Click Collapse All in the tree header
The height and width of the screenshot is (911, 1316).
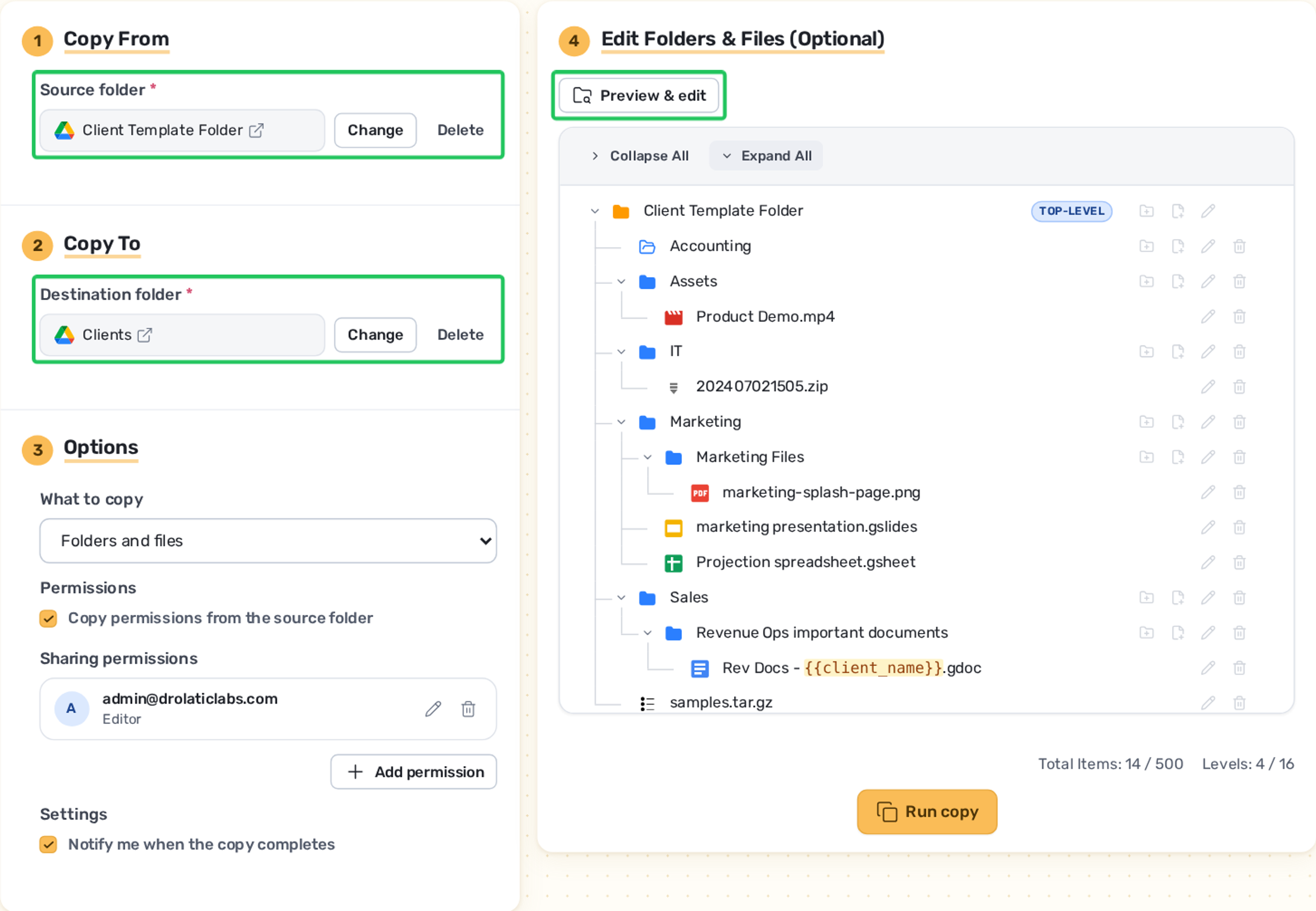click(x=640, y=156)
